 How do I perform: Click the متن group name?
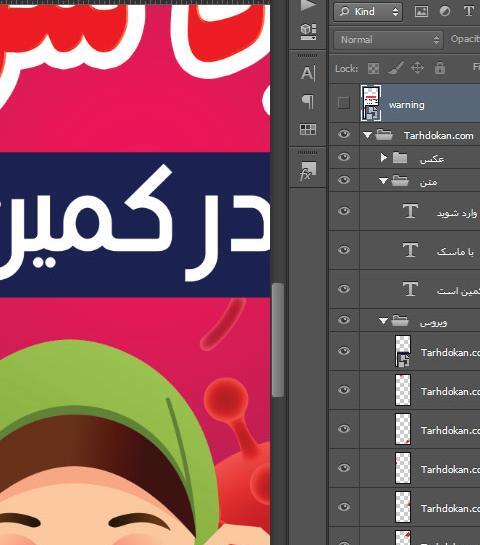click(x=428, y=182)
